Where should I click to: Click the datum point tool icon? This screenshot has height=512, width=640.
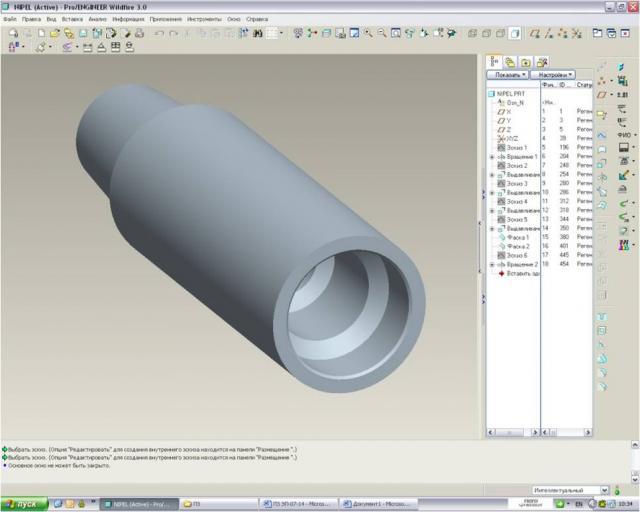click(x=602, y=81)
